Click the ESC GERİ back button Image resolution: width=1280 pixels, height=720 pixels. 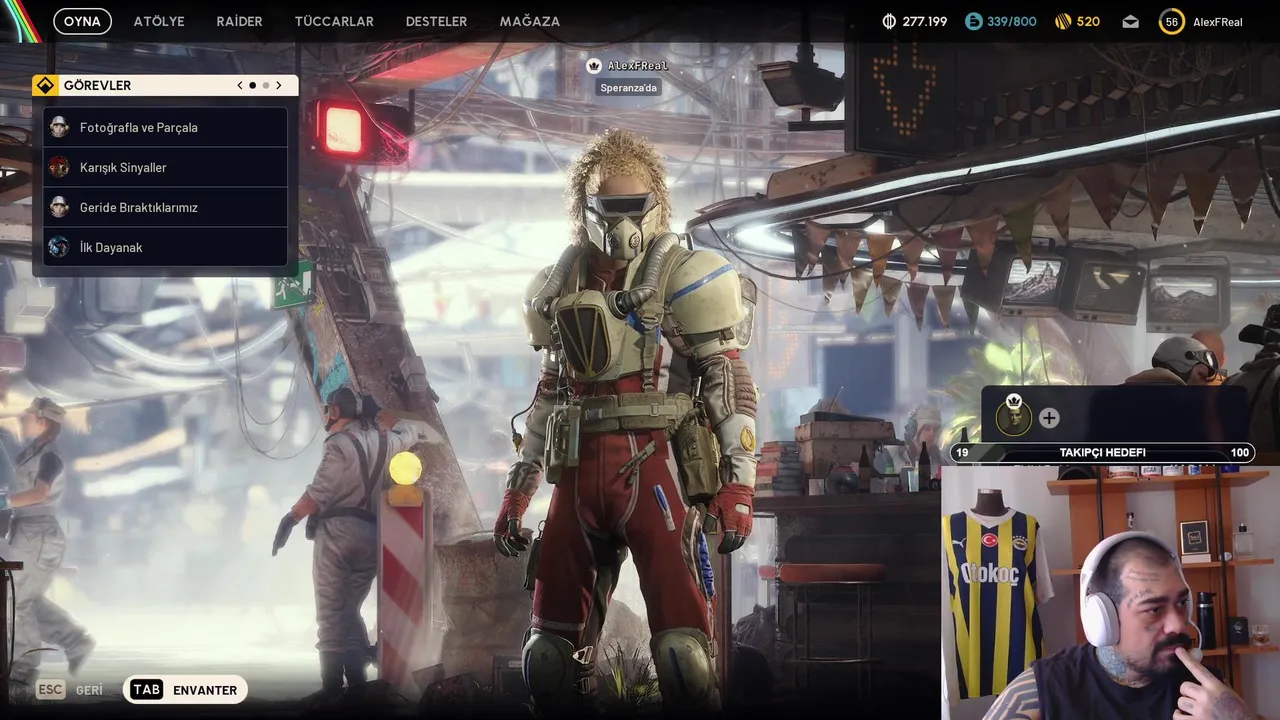70,690
